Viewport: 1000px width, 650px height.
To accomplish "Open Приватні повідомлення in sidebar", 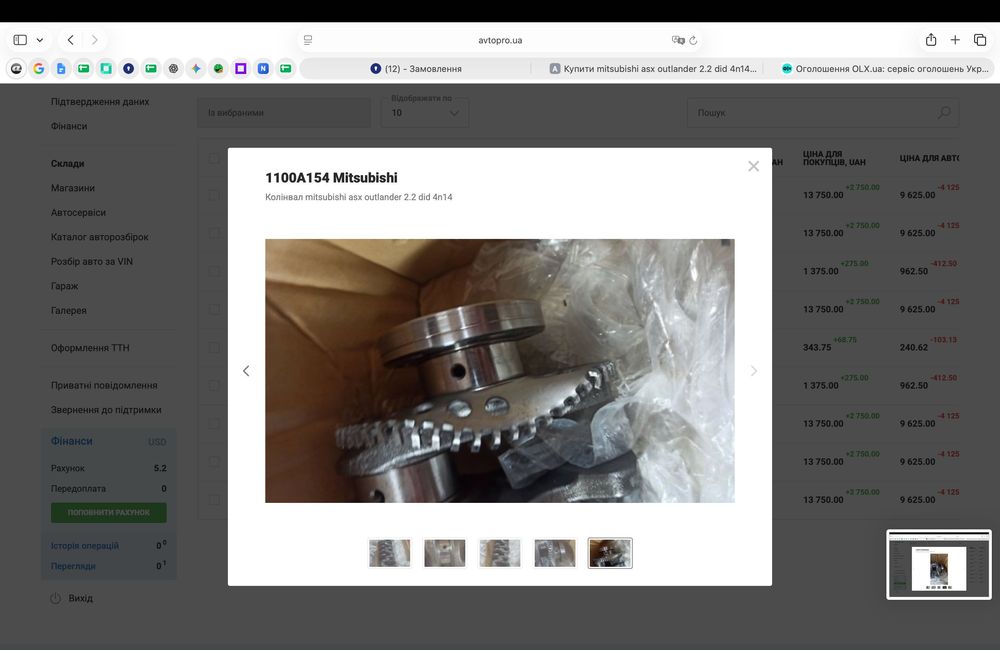I will (x=104, y=385).
